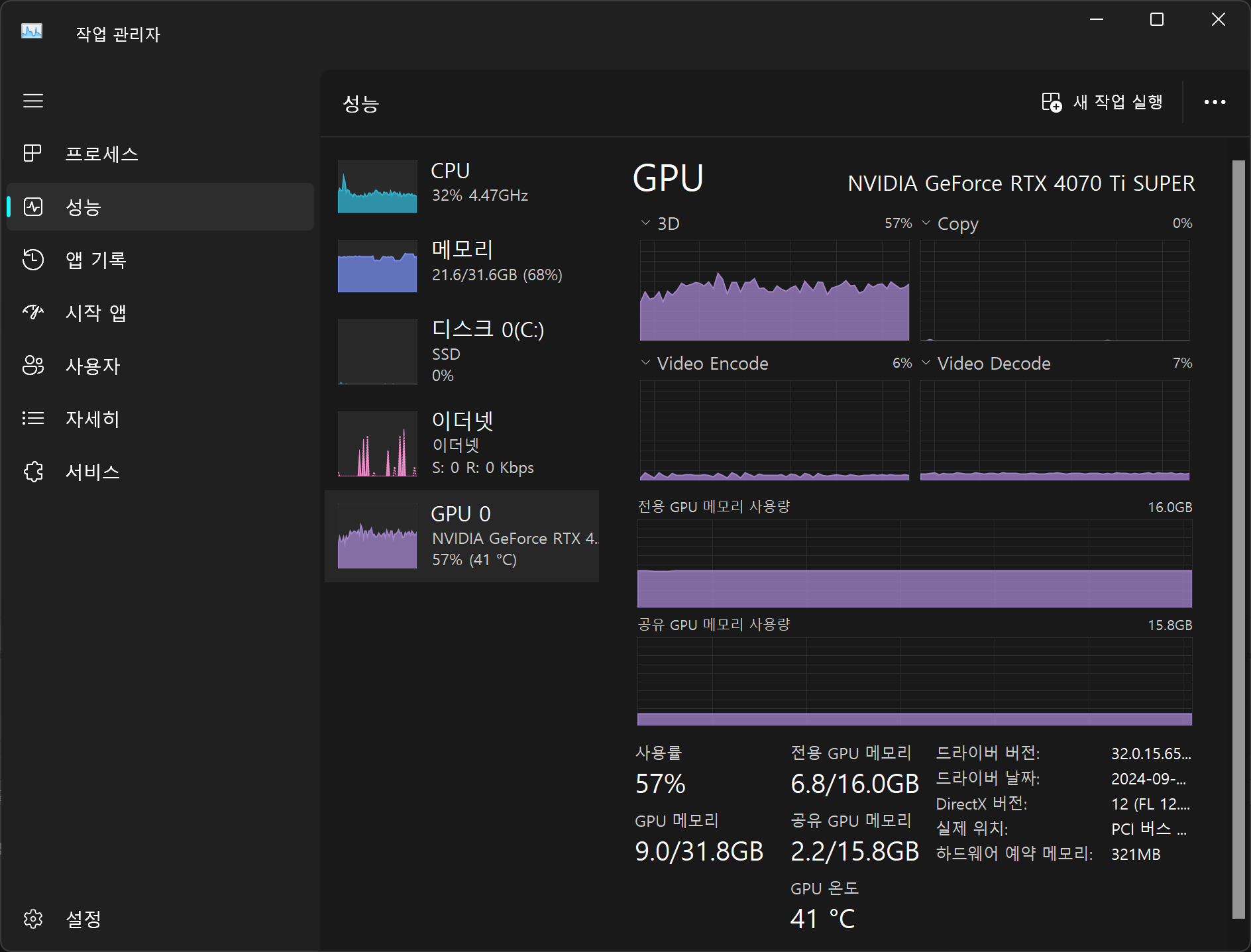1251x952 pixels.
Task: Click the 사용자 users icon
Action: (32, 365)
